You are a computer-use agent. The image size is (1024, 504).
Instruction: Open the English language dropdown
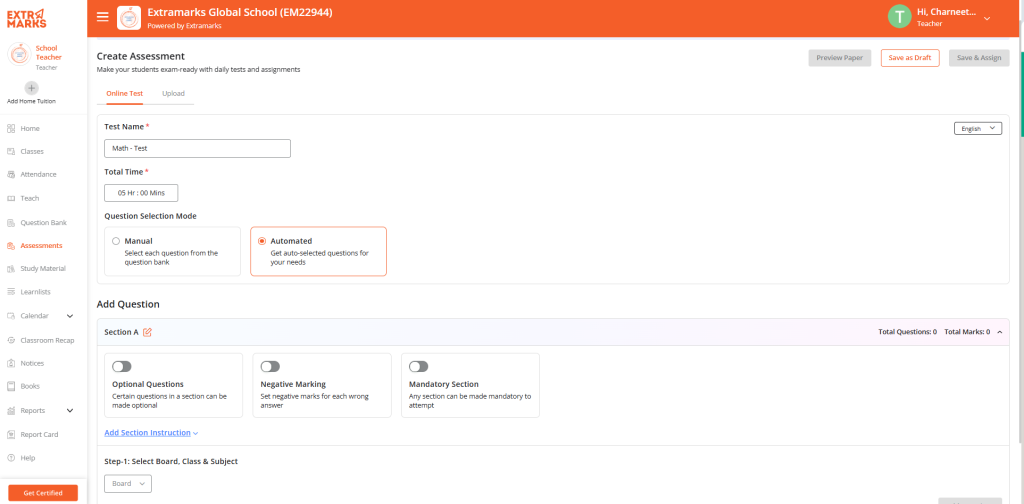coord(978,129)
